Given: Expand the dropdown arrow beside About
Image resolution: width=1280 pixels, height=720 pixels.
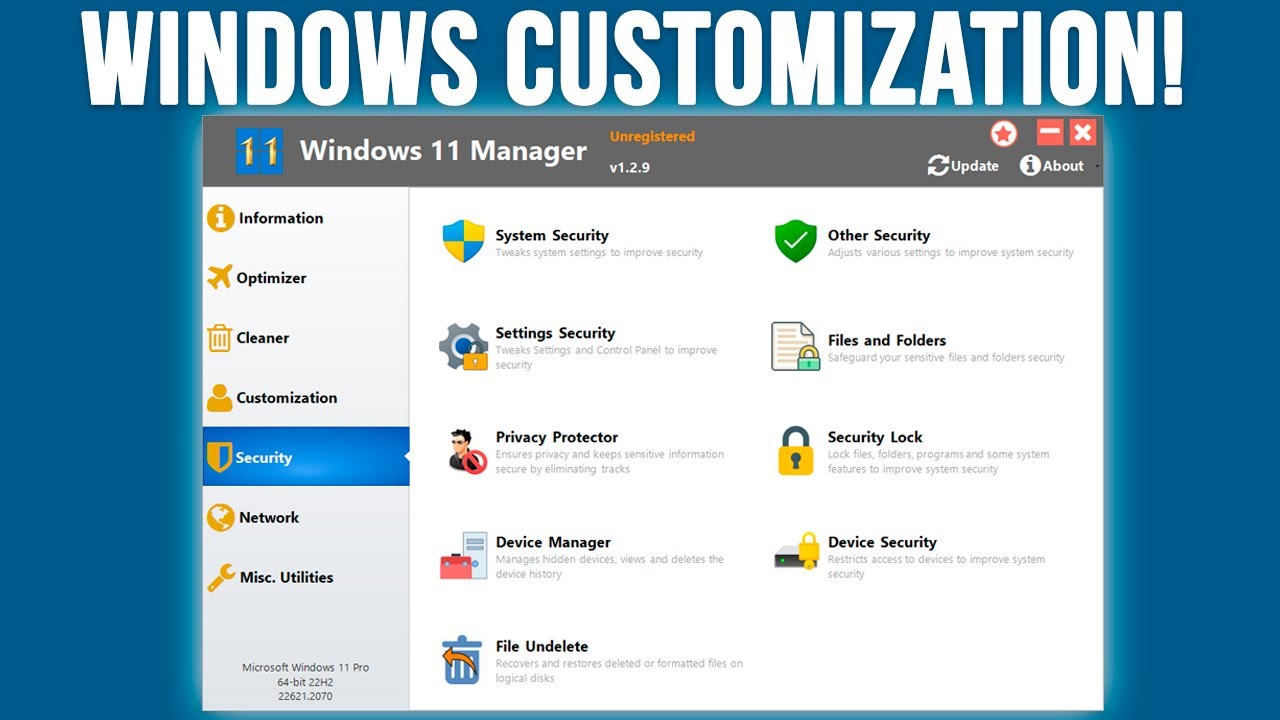Looking at the screenshot, I should pyautogui.click(x=1097, y=167).
